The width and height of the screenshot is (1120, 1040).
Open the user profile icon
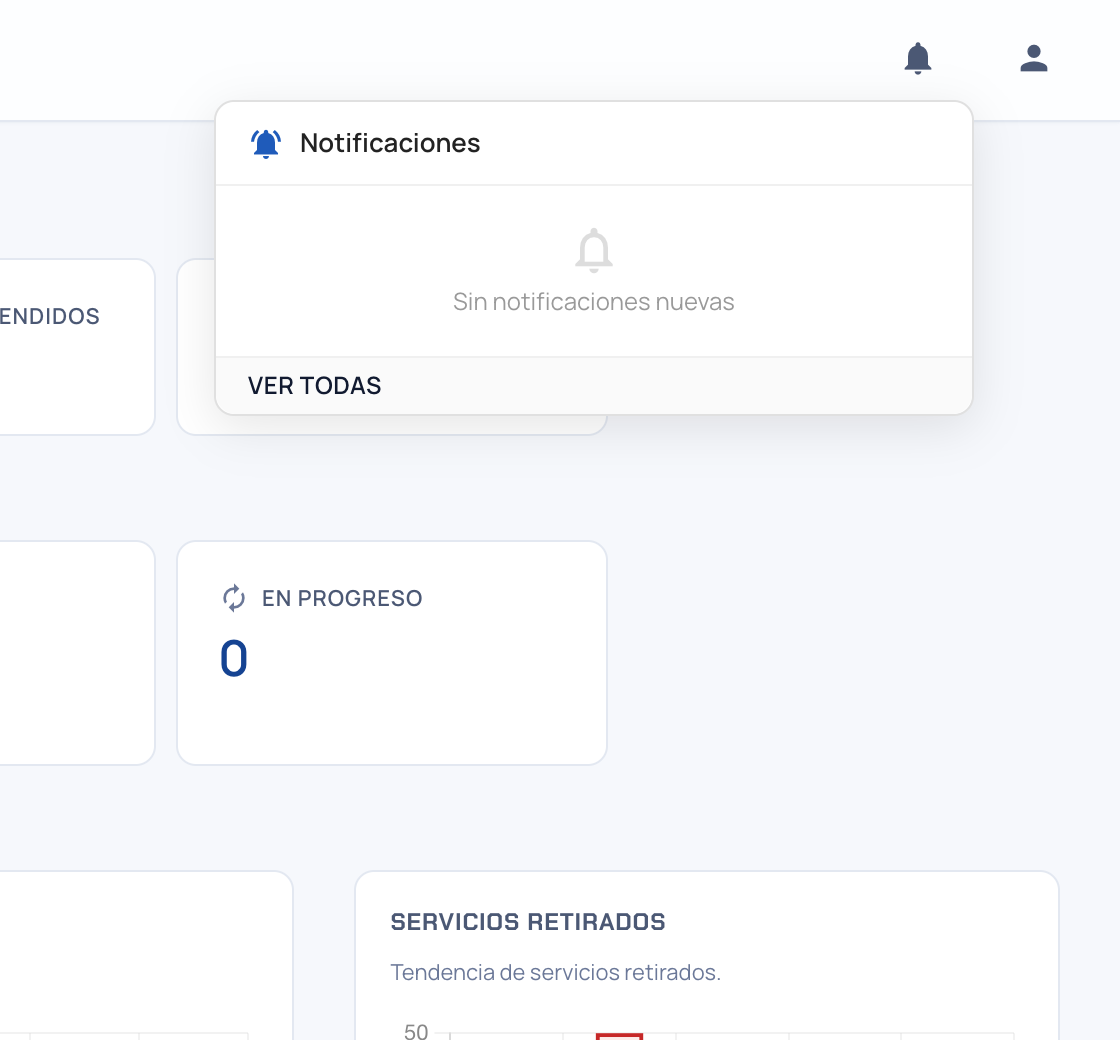pos(1034,59)
